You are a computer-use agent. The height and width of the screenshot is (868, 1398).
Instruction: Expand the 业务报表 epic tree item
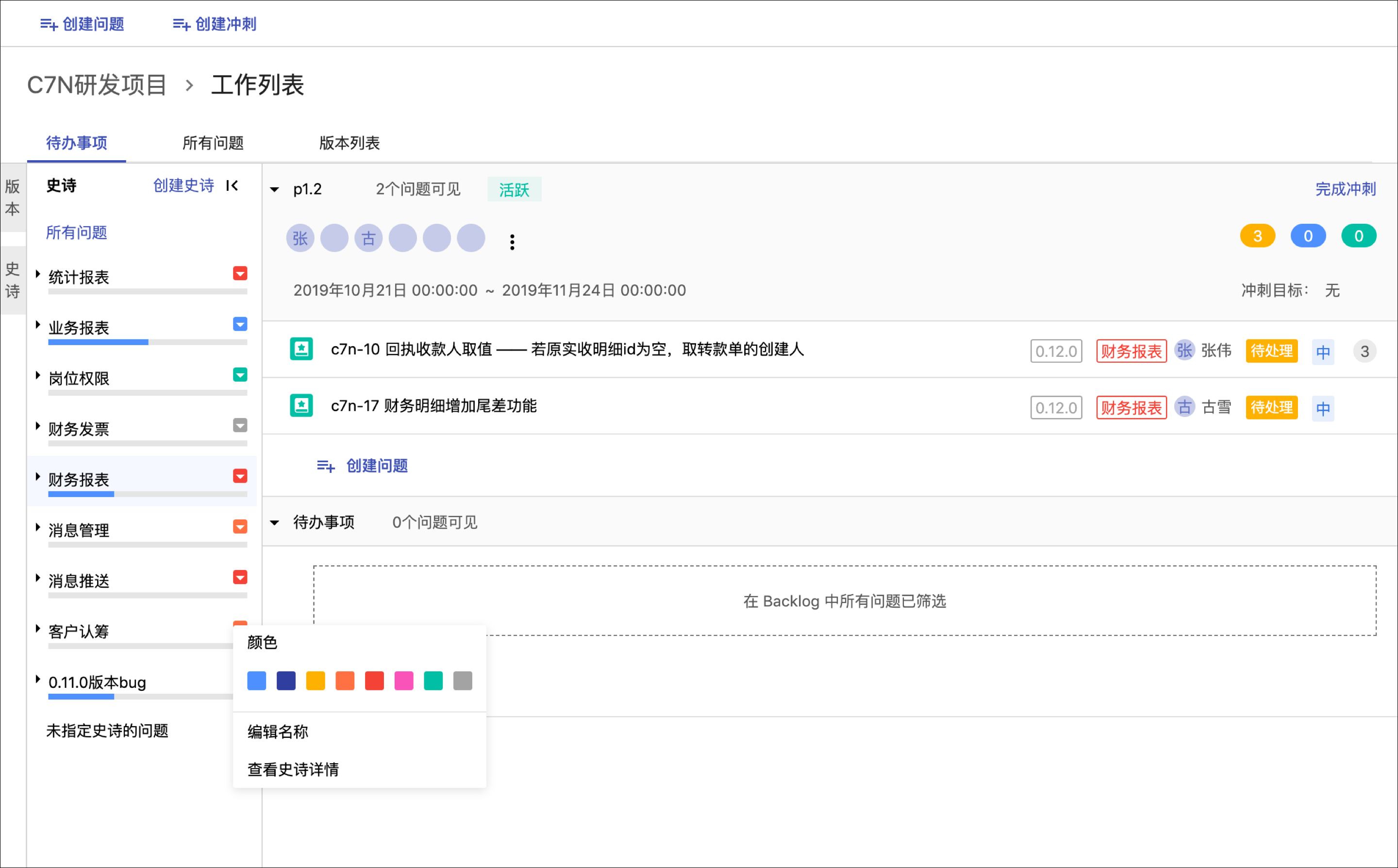point(38,325)
